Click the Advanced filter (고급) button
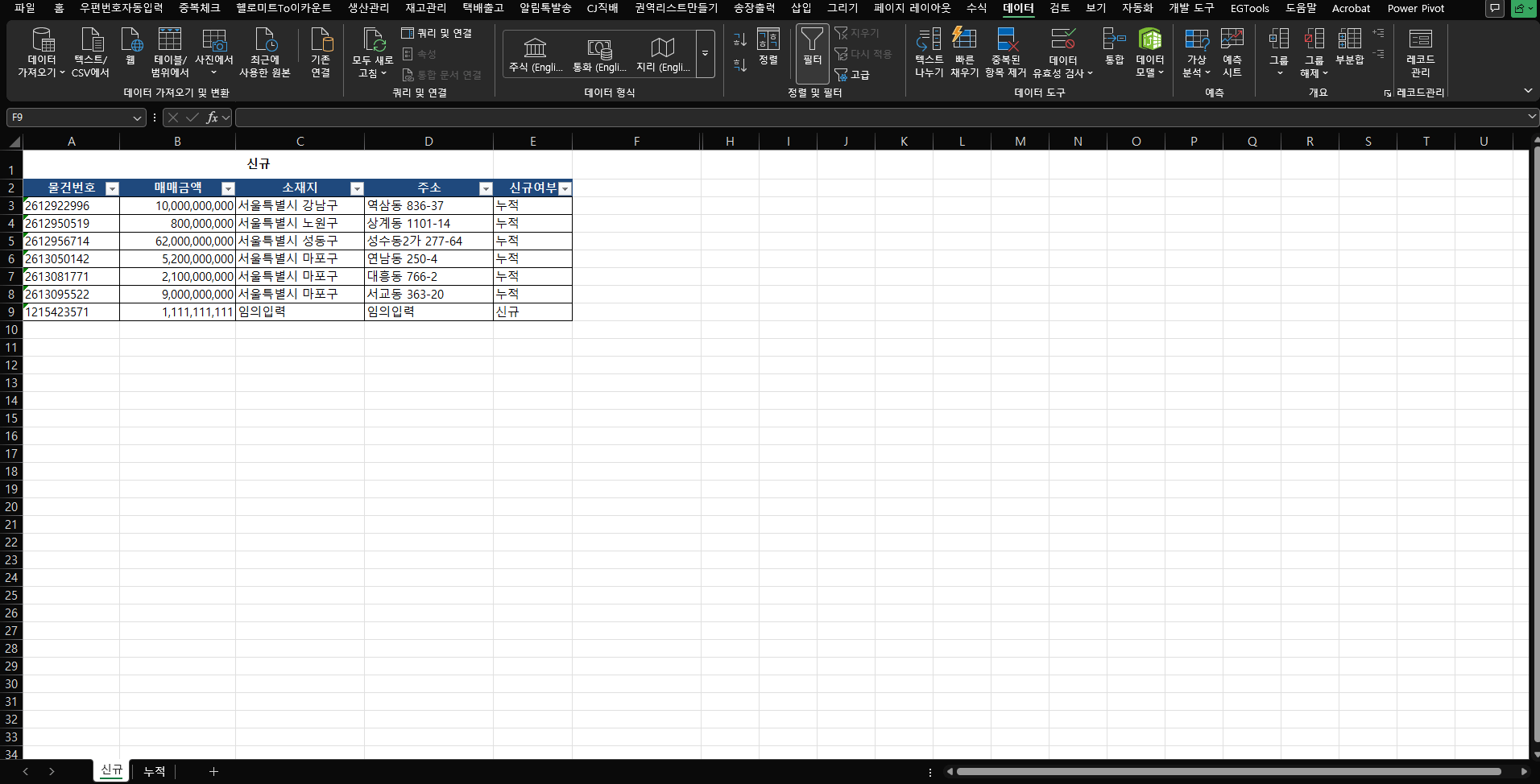This screenshot has height=784, width=1540. 853,75
